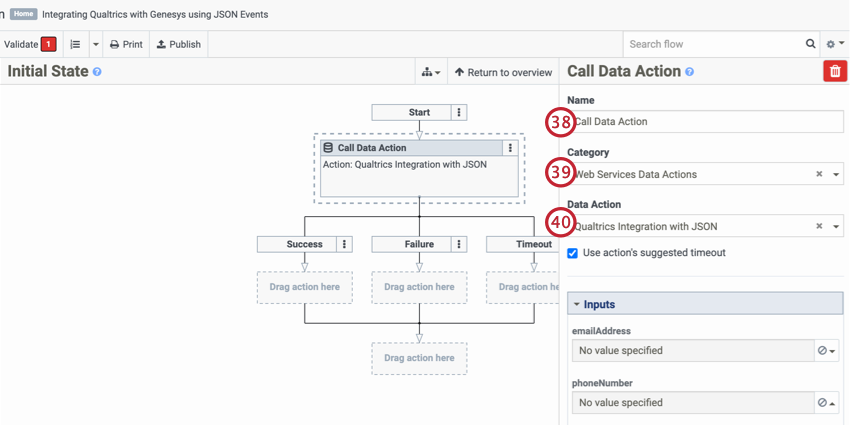Clear the Category selection

click(819, 174)
